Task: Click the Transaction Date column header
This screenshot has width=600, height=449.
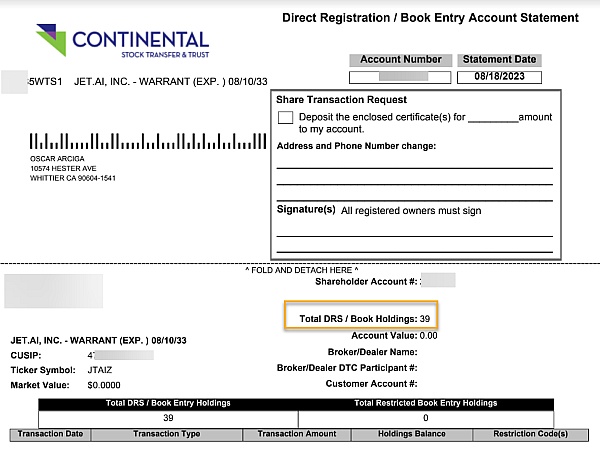Action: (50, 434)
